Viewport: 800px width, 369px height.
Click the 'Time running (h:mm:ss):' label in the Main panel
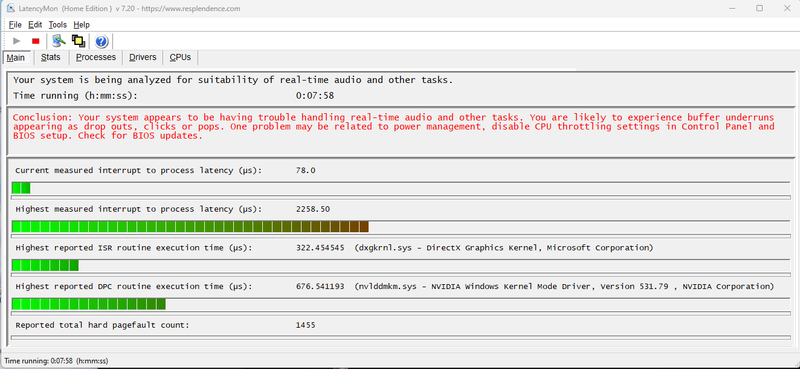[76, 95]
